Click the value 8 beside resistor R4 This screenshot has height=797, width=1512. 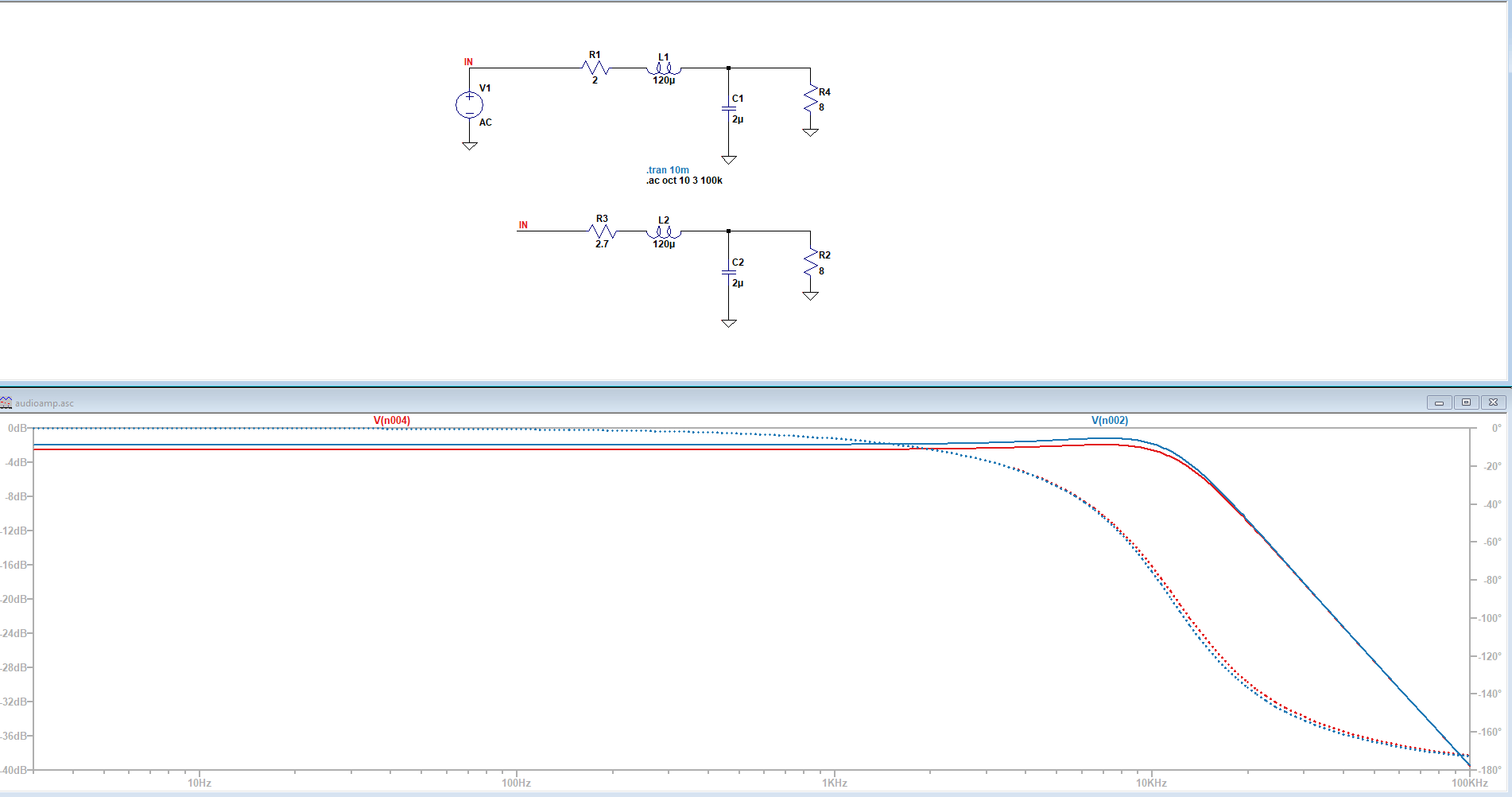[x=821, y=107]
